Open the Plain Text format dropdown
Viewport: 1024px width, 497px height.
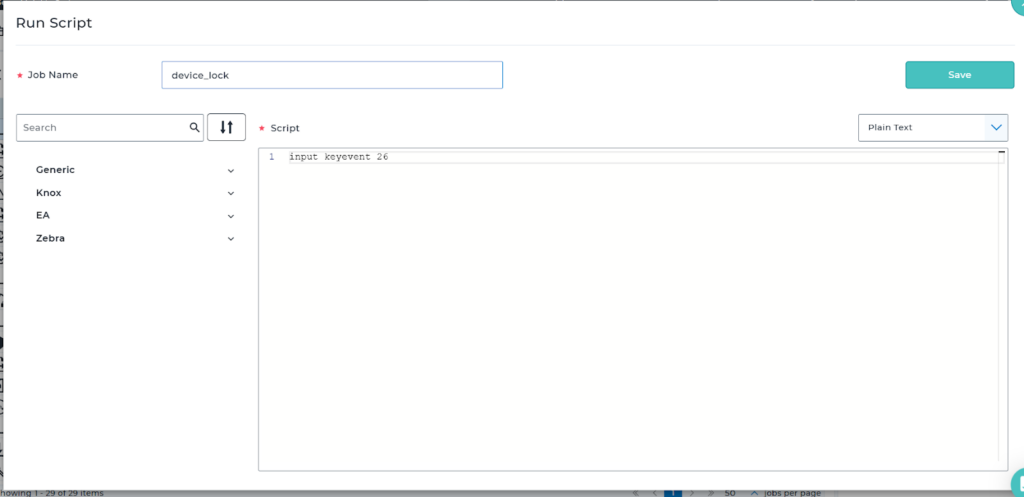tap(932, 128)
